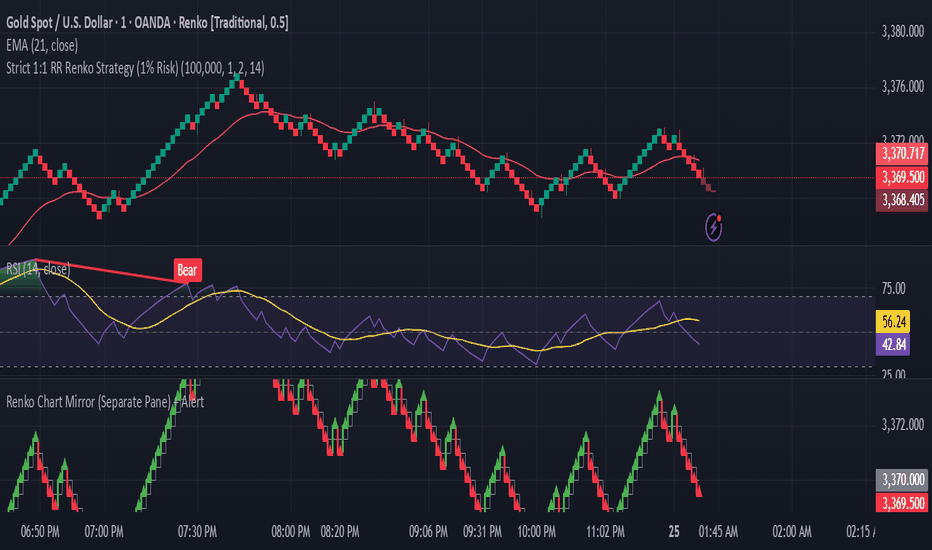Click the red Bear divergence label
Image resolution: width=932 pixels, height=550 pixels.
187,271
